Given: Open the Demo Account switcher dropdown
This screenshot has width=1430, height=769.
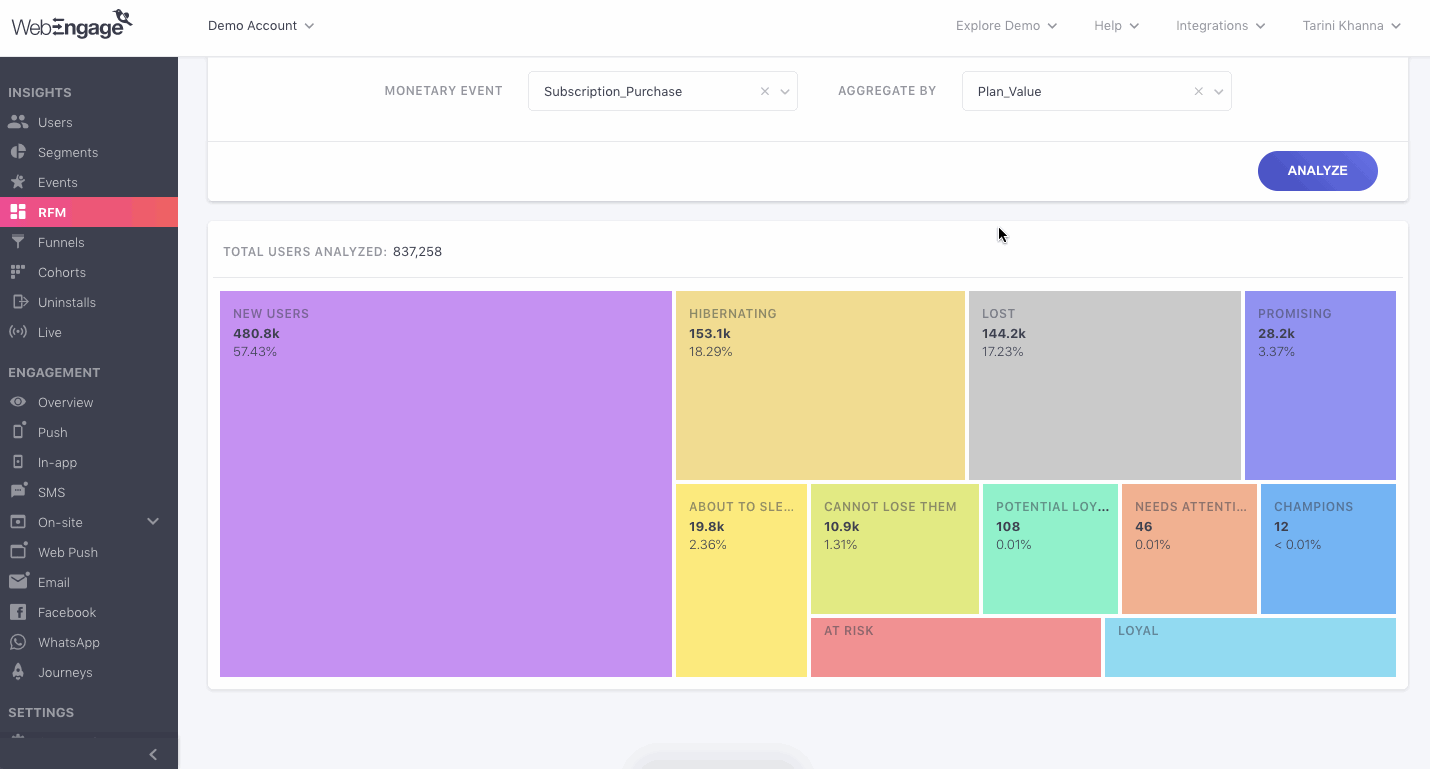Looking at the screenshot, I should pyautogui.click(x=261, y=25).
